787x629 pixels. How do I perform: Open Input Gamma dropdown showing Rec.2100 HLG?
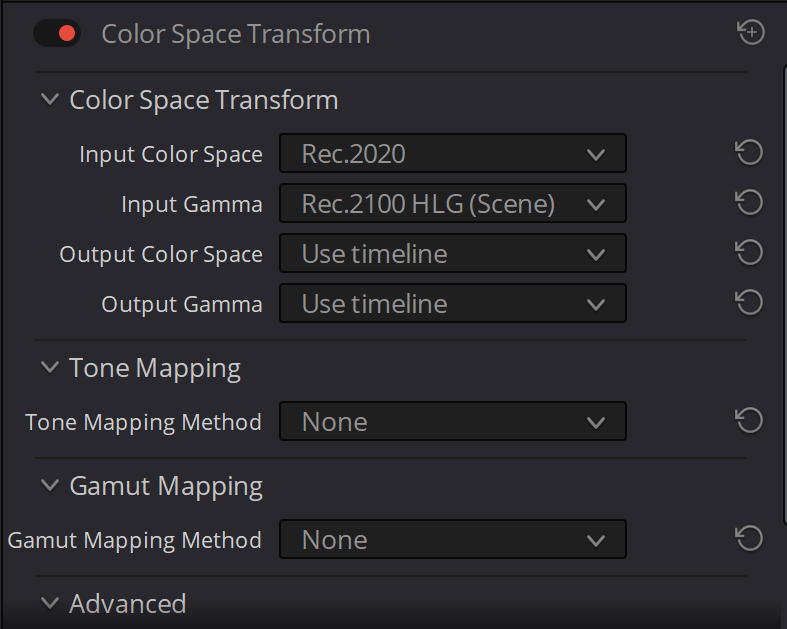click(453, 203)
